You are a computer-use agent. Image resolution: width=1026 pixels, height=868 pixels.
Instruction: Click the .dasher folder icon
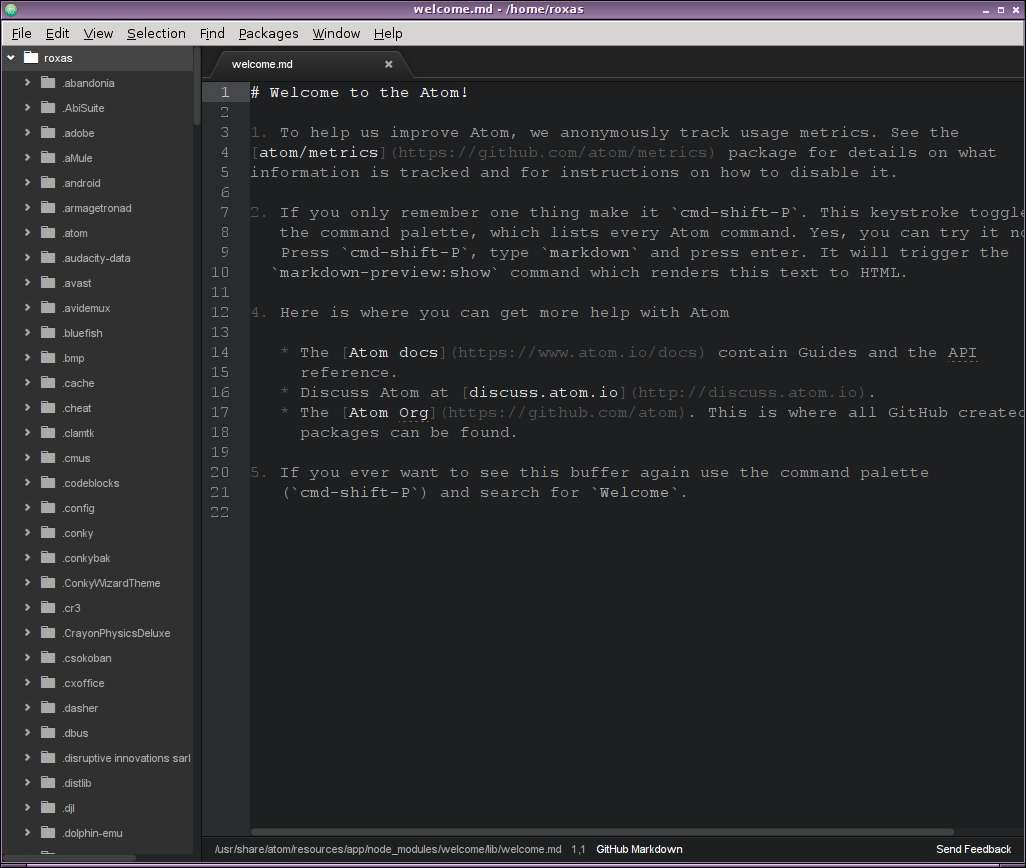click(x=48, y=707)
